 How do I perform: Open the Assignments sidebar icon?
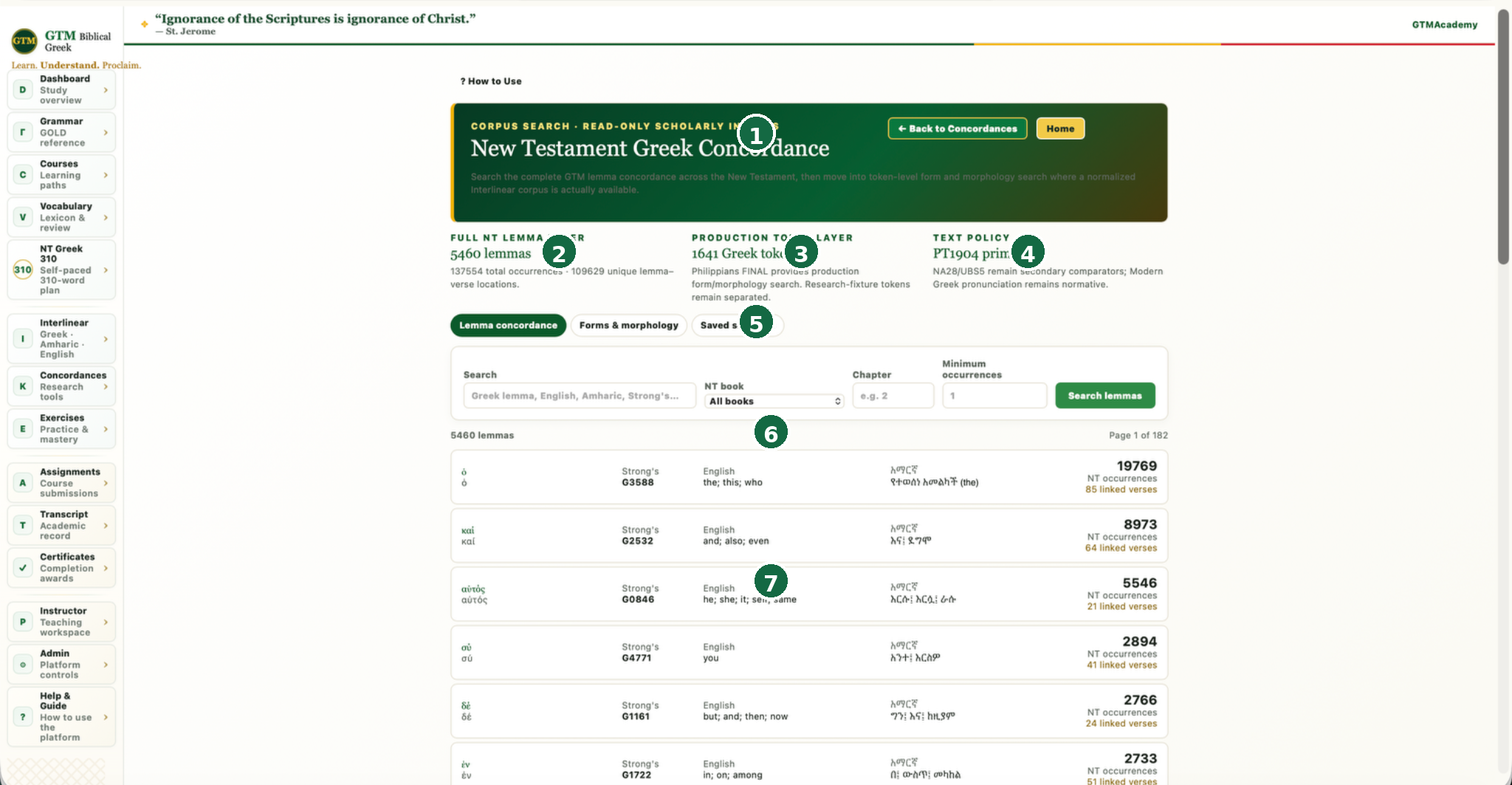23,483
